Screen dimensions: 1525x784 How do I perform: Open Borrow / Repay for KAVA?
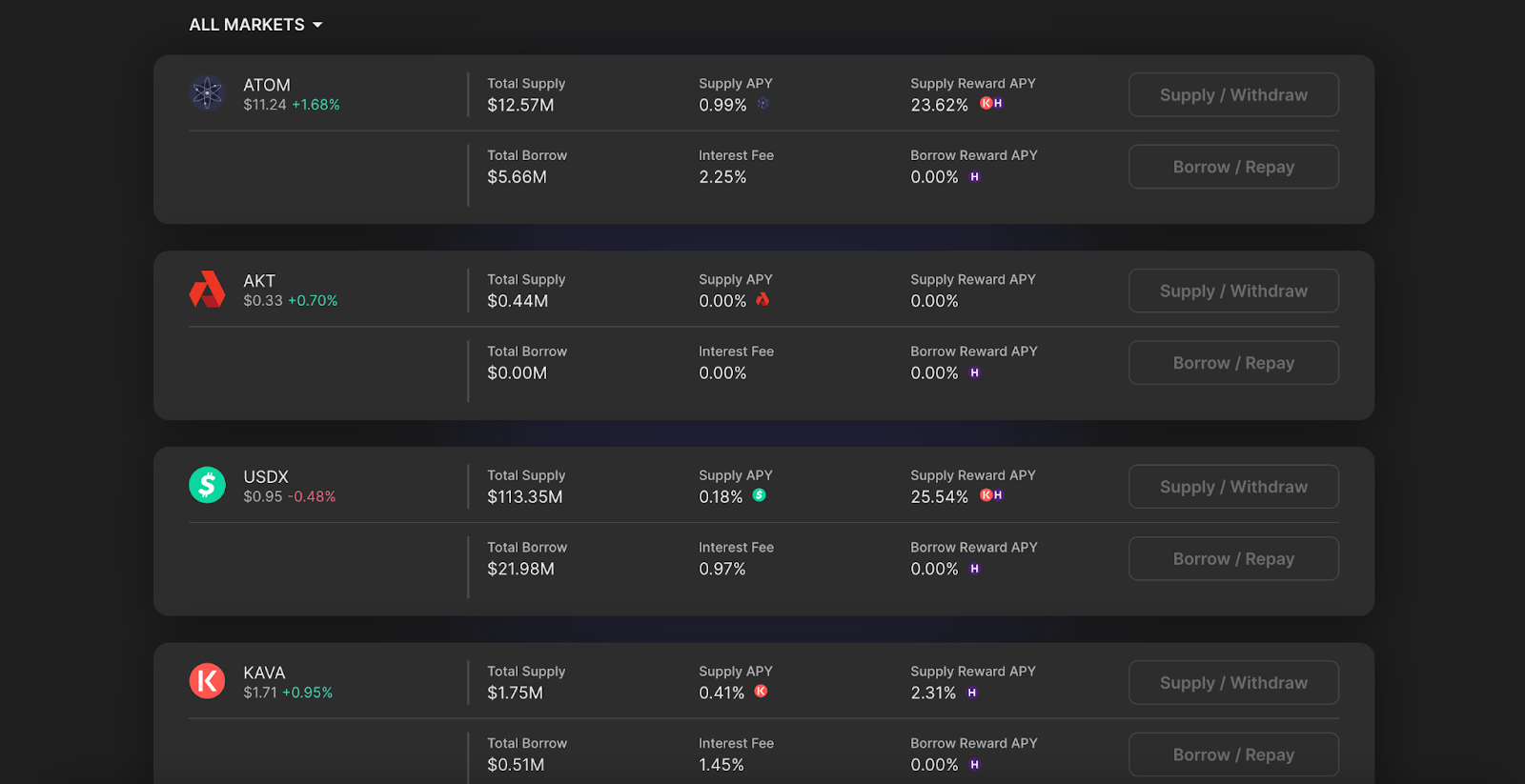(x=1233, y=754)
